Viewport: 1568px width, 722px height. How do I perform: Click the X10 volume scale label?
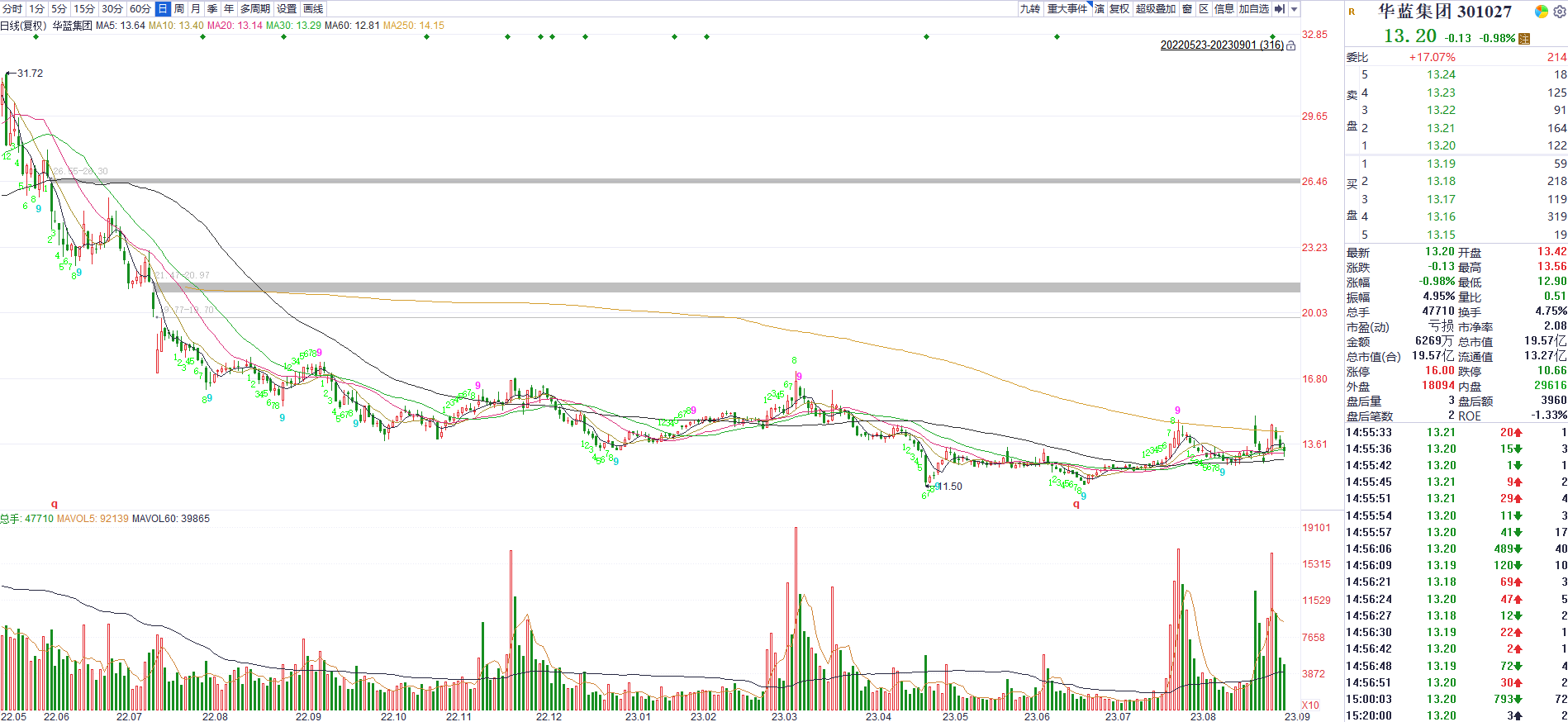tap(1310, 705)
